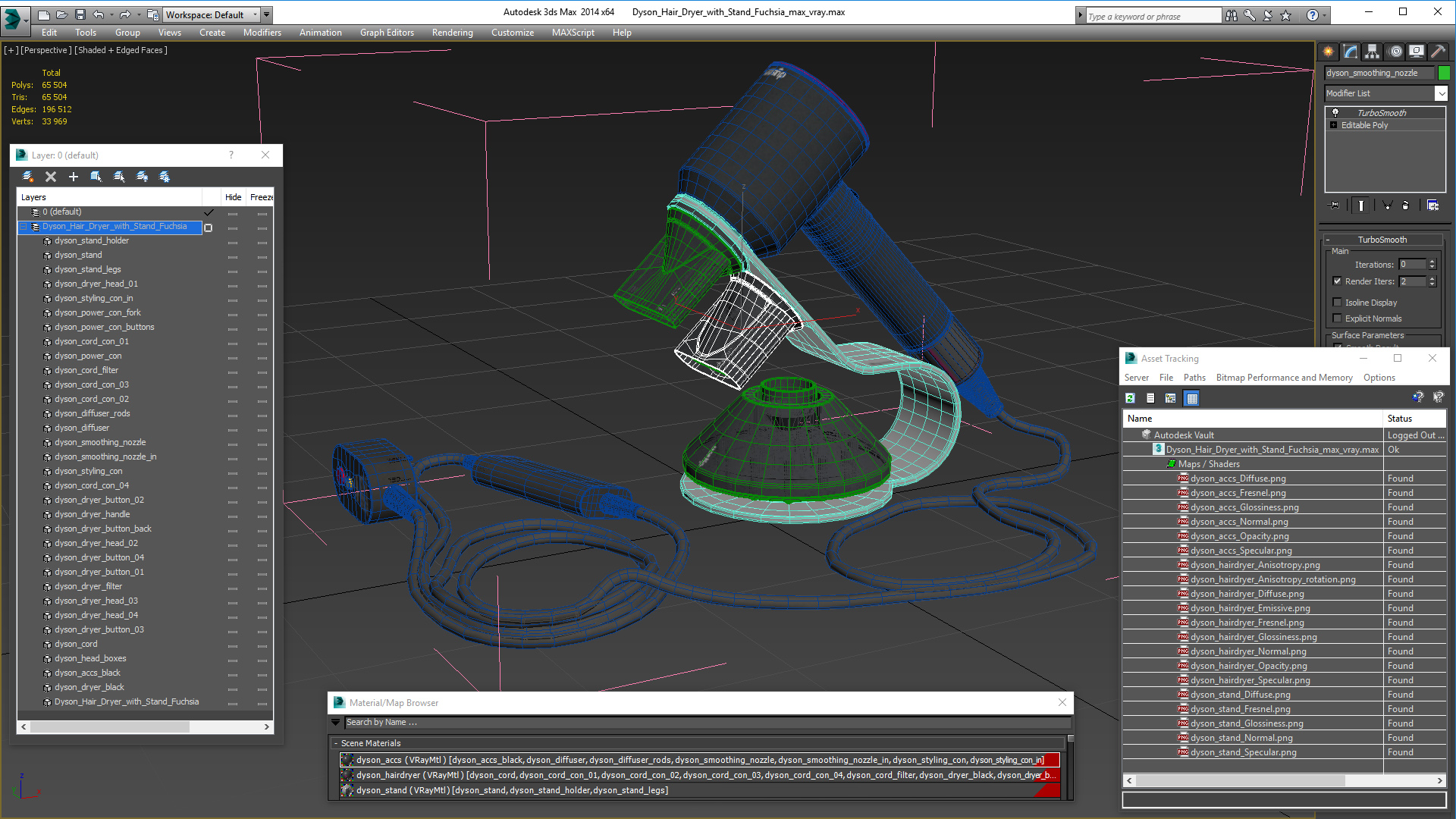This screenshot has width=1456, height=819.
Task: Open the Material/Map Browser options arrow
Action: coord(335,723)
